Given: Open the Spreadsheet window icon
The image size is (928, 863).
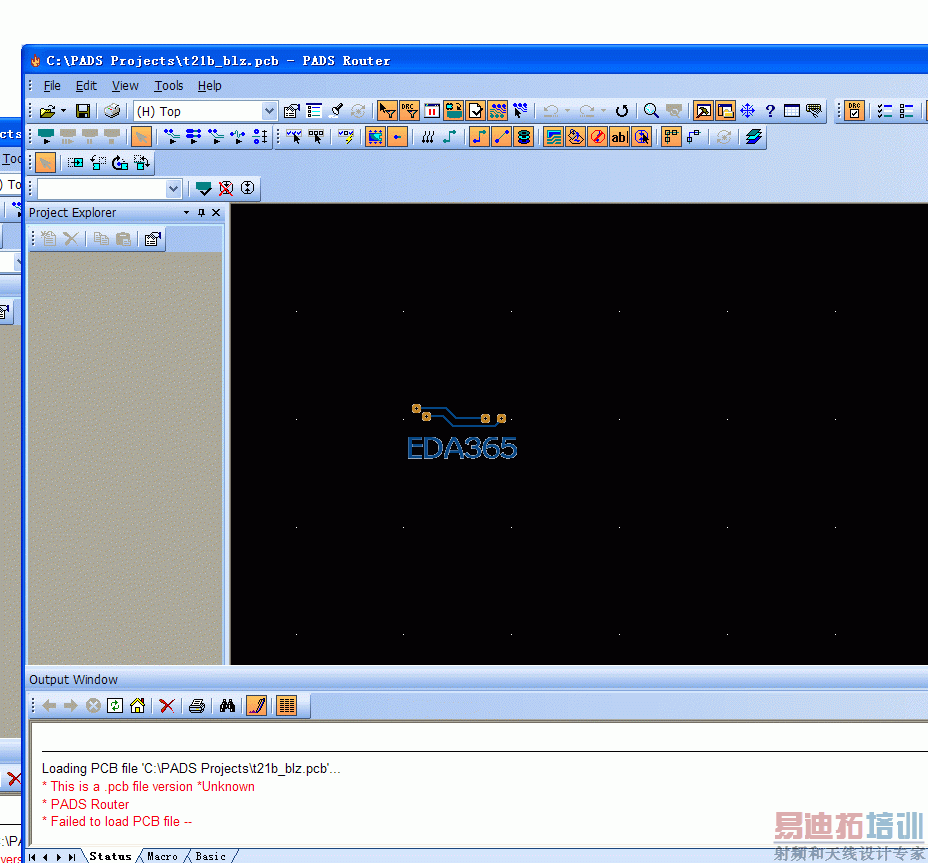Looking at the screenshot, I should coord(792,111).
